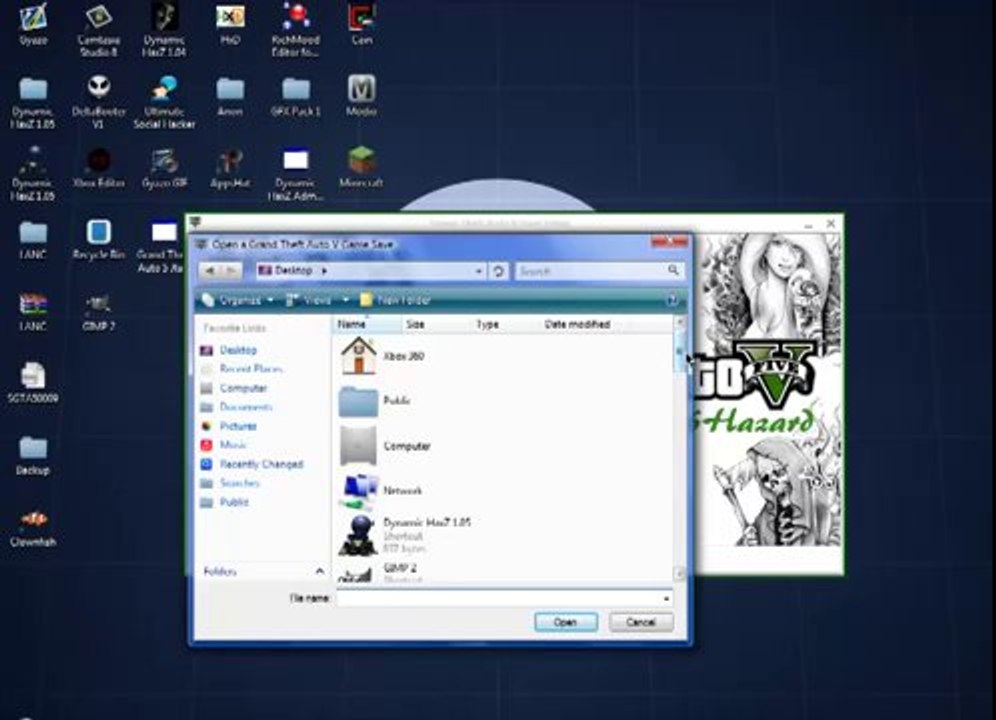The height and width of the screenshot is (720, 996).
Task: Select the GIMP 2 desktop shortcut
Action: pyautogui.click(x=98, y=311)
